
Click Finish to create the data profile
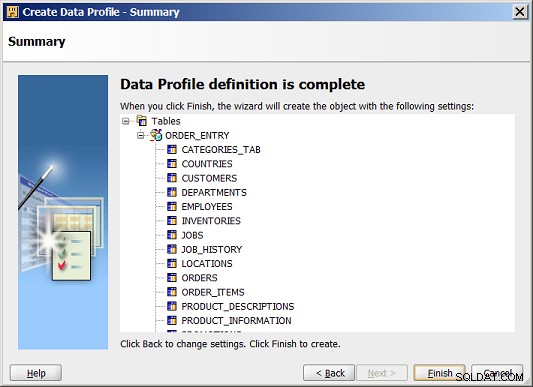tap(439, 373)
